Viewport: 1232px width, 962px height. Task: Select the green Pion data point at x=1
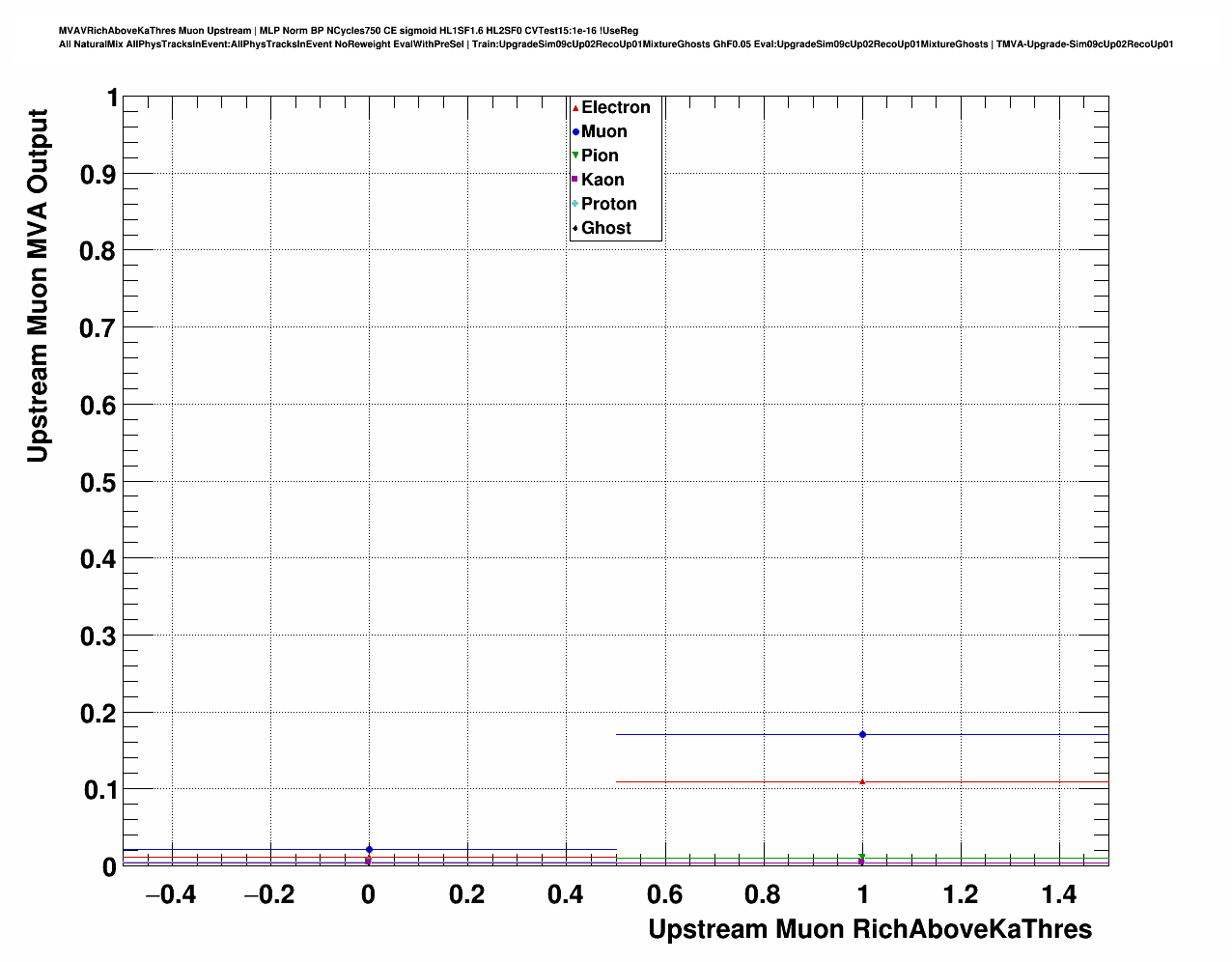click(x=862, y=857)
